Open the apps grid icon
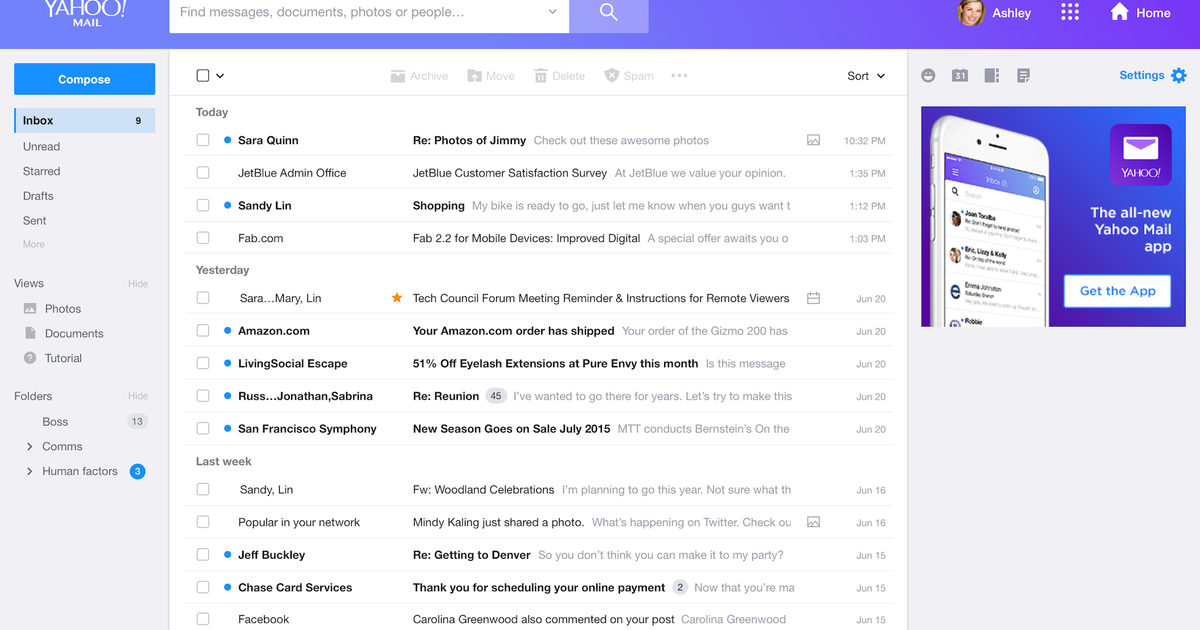 tap(1070, 12)
